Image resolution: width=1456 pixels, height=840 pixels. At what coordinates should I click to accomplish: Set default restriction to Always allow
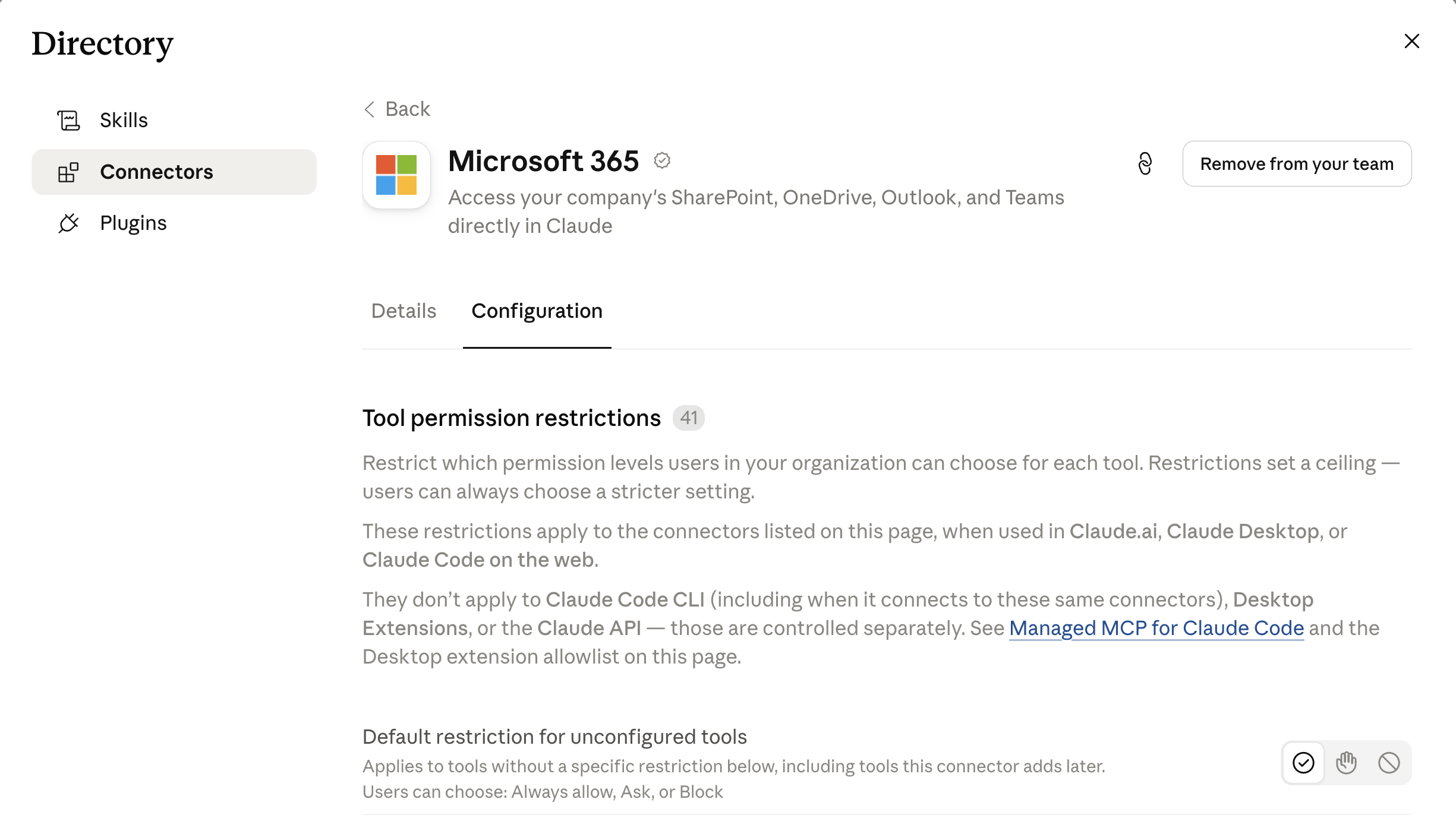tap(1303, 763)
